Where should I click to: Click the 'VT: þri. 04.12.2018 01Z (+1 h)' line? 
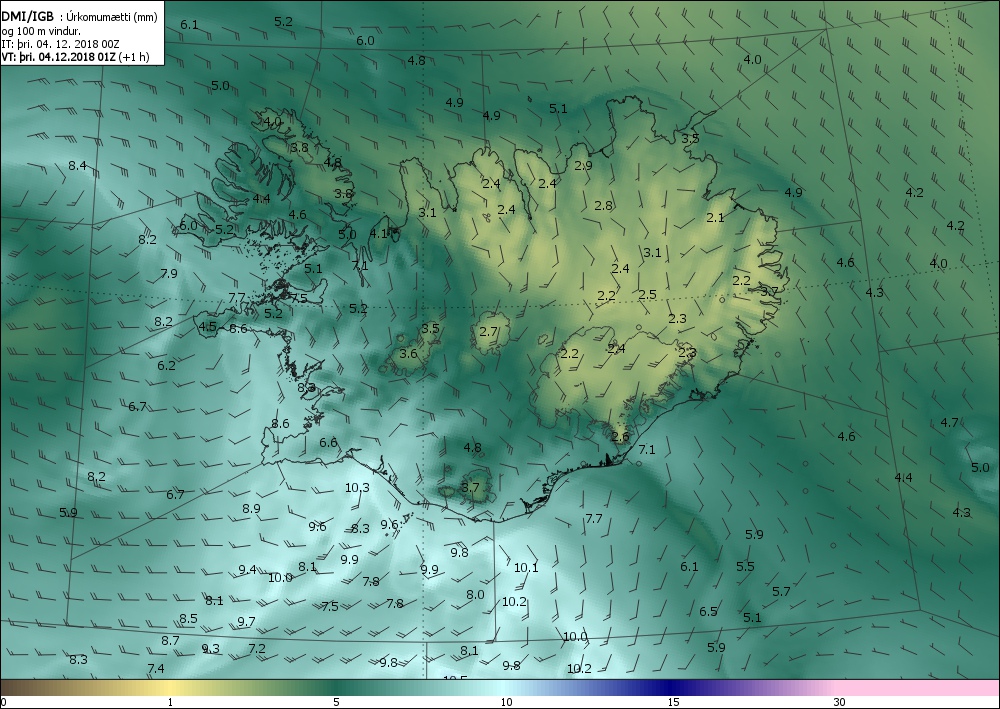click(x=75, y=57)
